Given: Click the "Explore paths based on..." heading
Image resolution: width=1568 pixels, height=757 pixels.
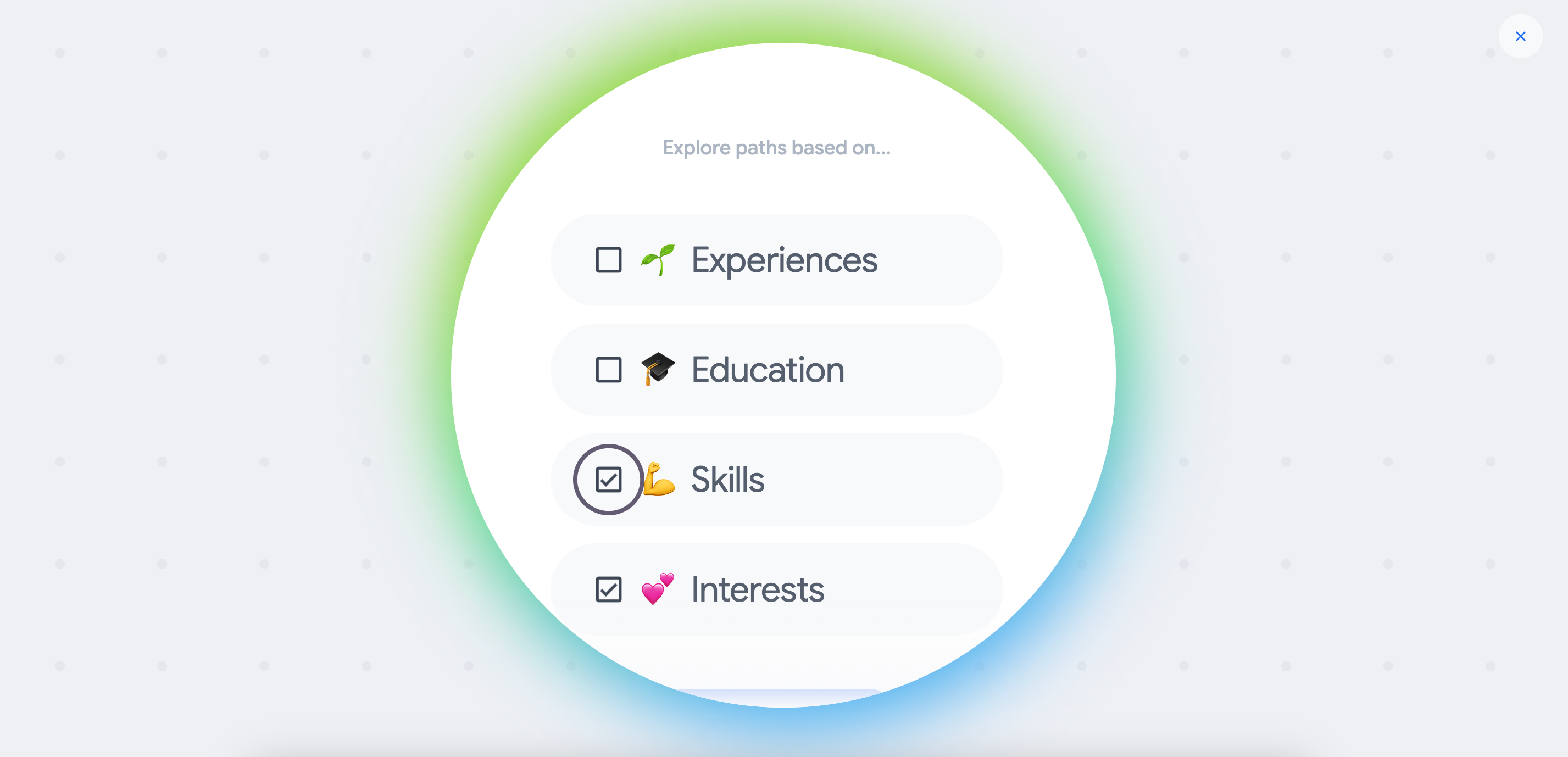Looking at the screenshot, I should [x=776, y=148].
